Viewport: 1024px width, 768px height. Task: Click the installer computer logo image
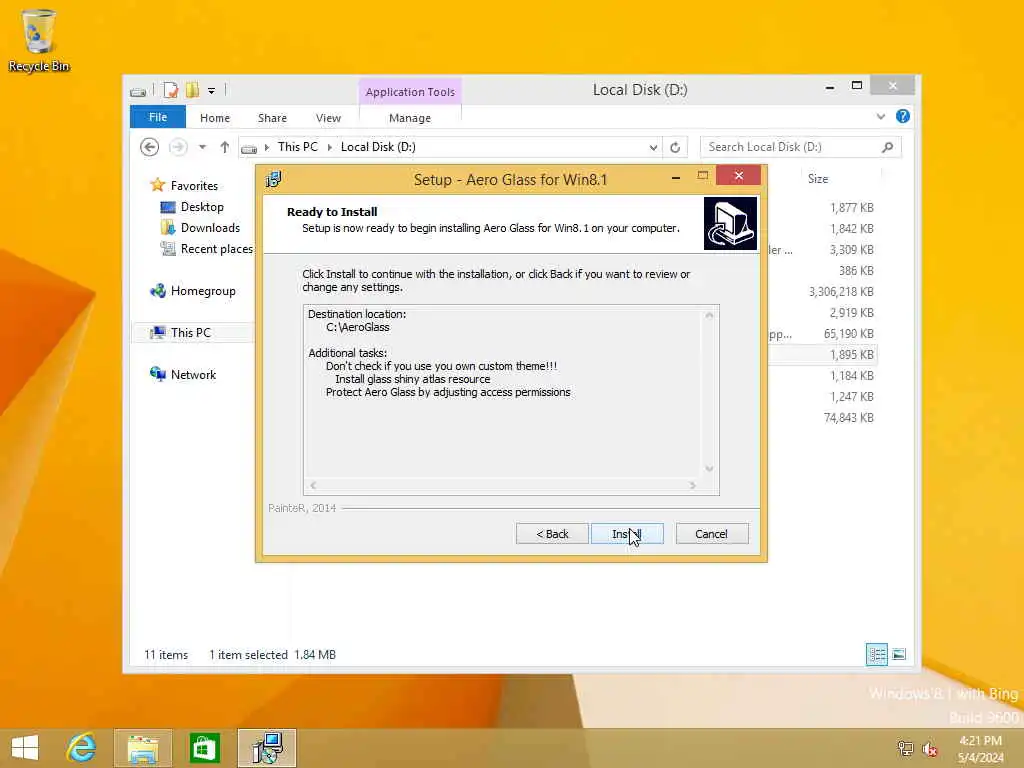click(730, 224)
